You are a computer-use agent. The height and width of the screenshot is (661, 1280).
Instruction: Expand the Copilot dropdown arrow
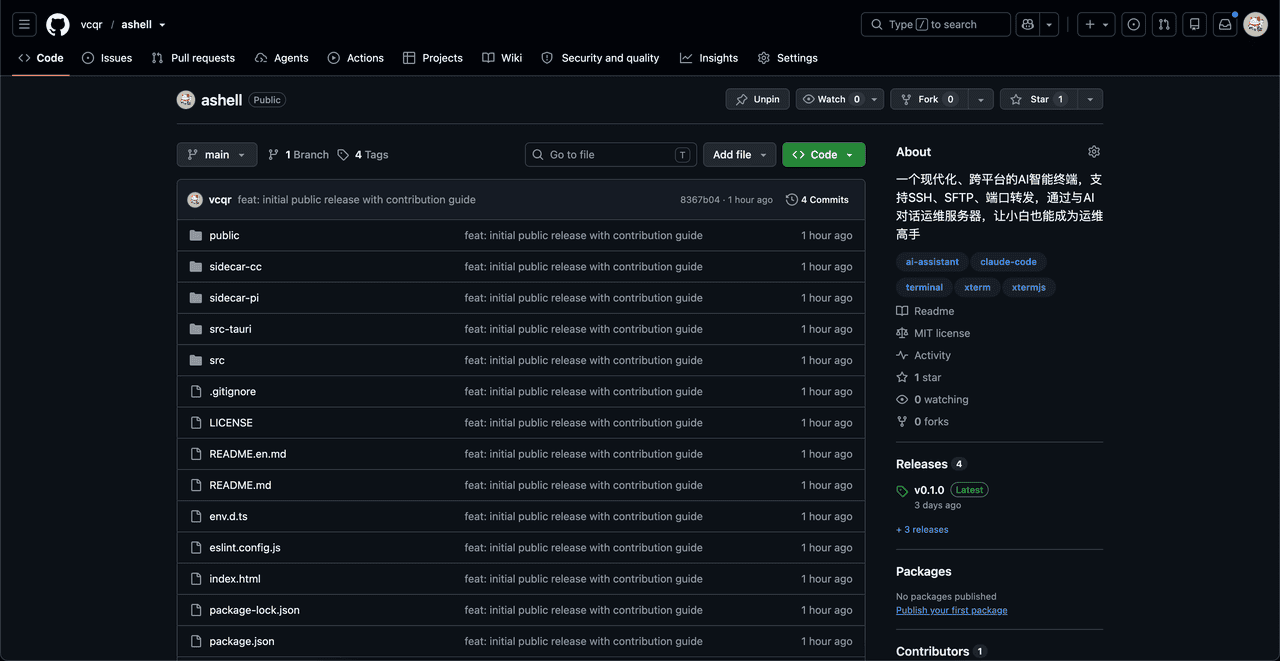(x=1049, y=25)
